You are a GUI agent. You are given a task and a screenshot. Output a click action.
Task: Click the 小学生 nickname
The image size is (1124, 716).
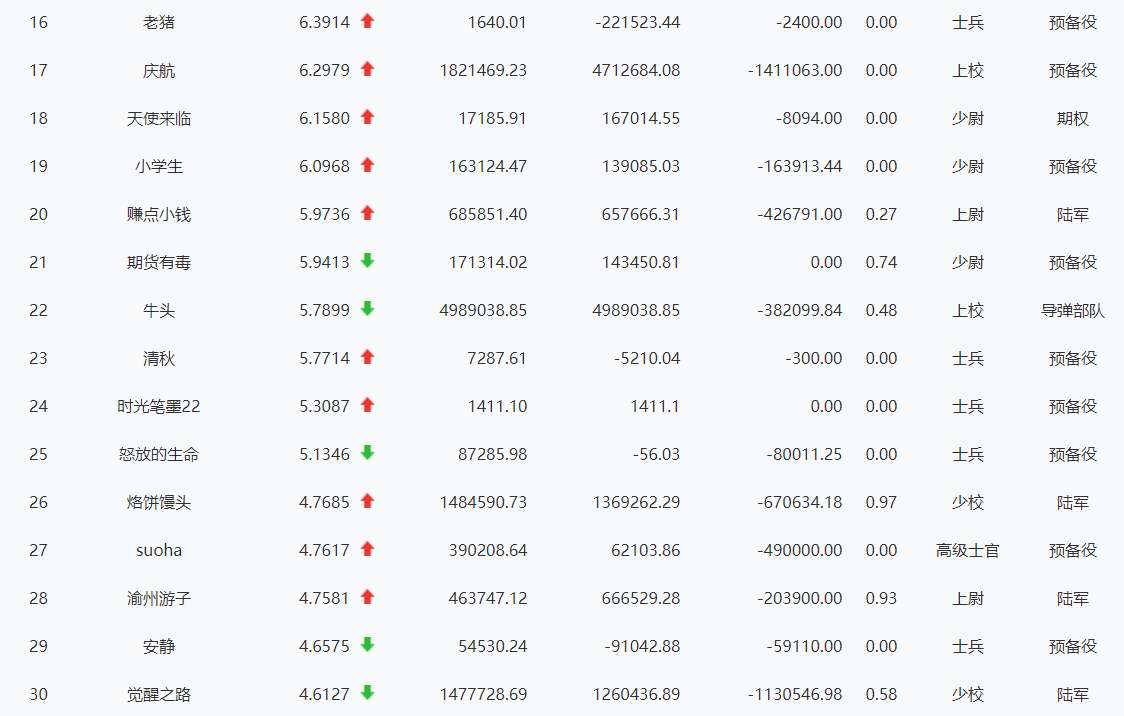(159, 166)
